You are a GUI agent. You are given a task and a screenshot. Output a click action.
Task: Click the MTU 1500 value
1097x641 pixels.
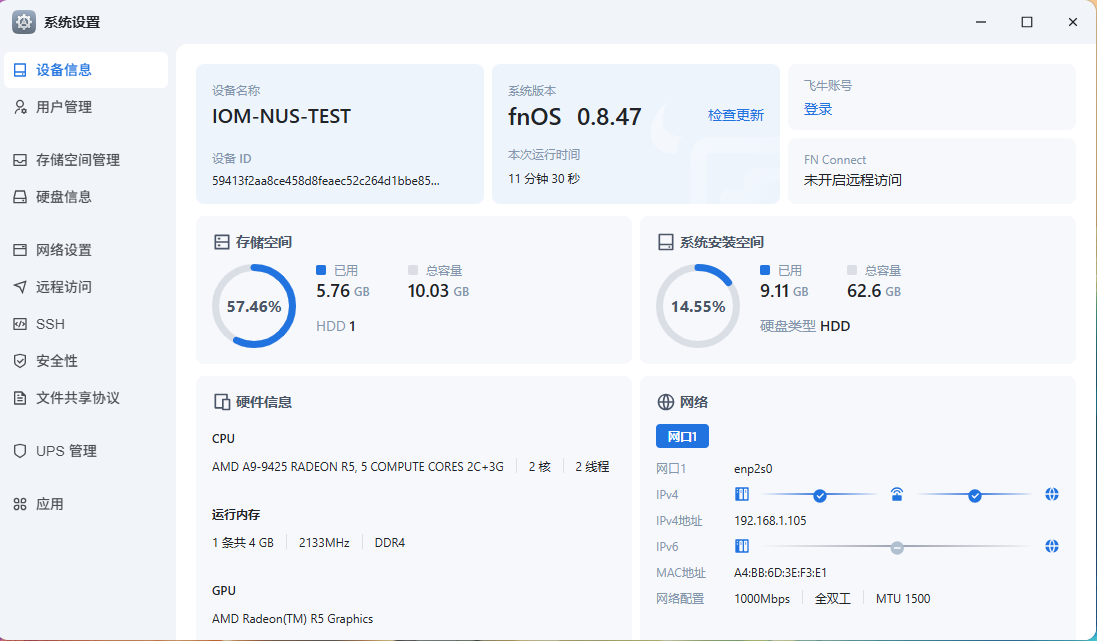[x=903, y=598]
